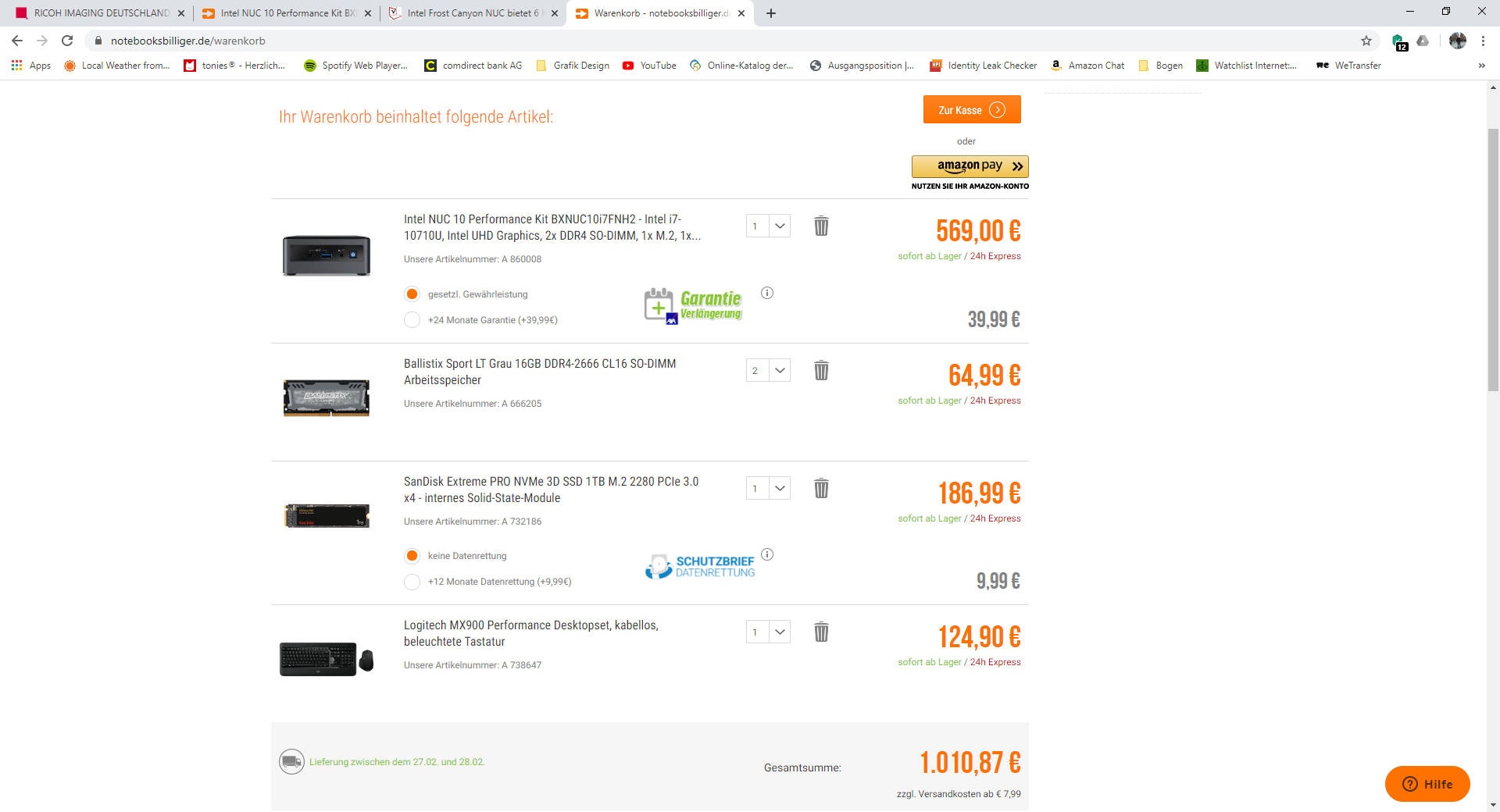Open extension icon with badge 12
Viewport: 1500px width, 812px height.
point(1399,41)
